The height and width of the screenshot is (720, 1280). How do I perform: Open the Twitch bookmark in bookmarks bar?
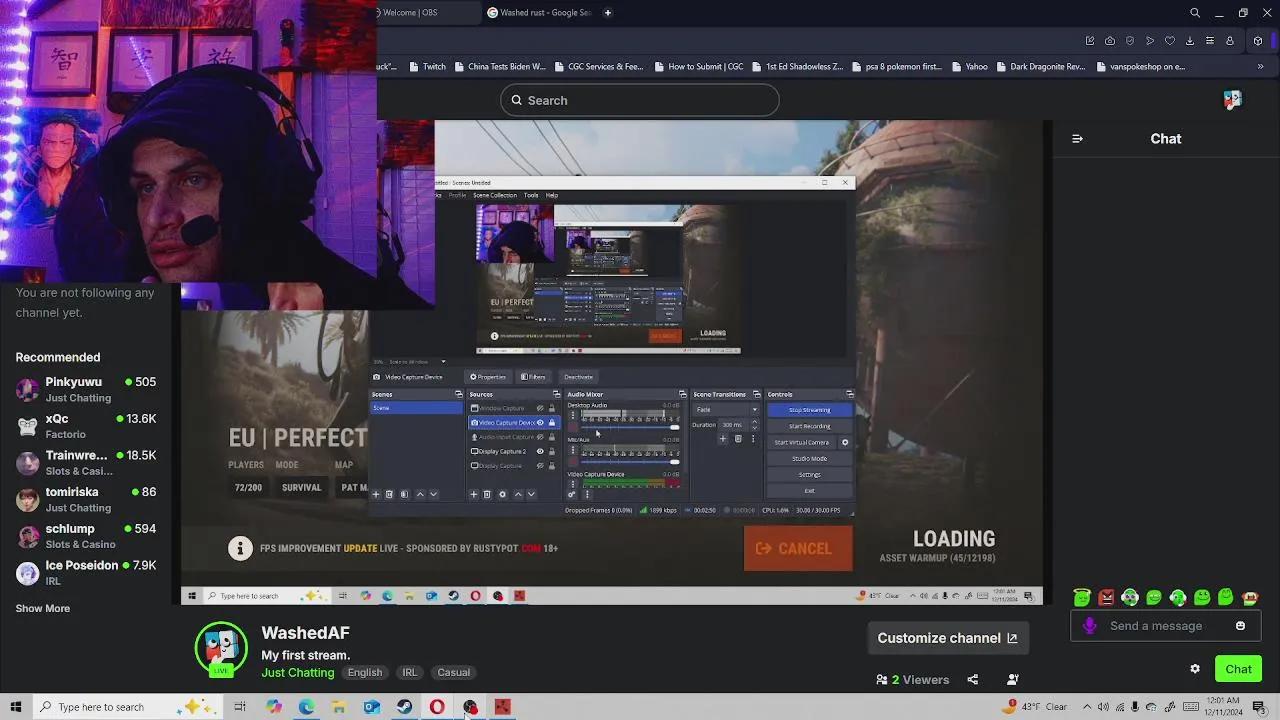[427, 67]
